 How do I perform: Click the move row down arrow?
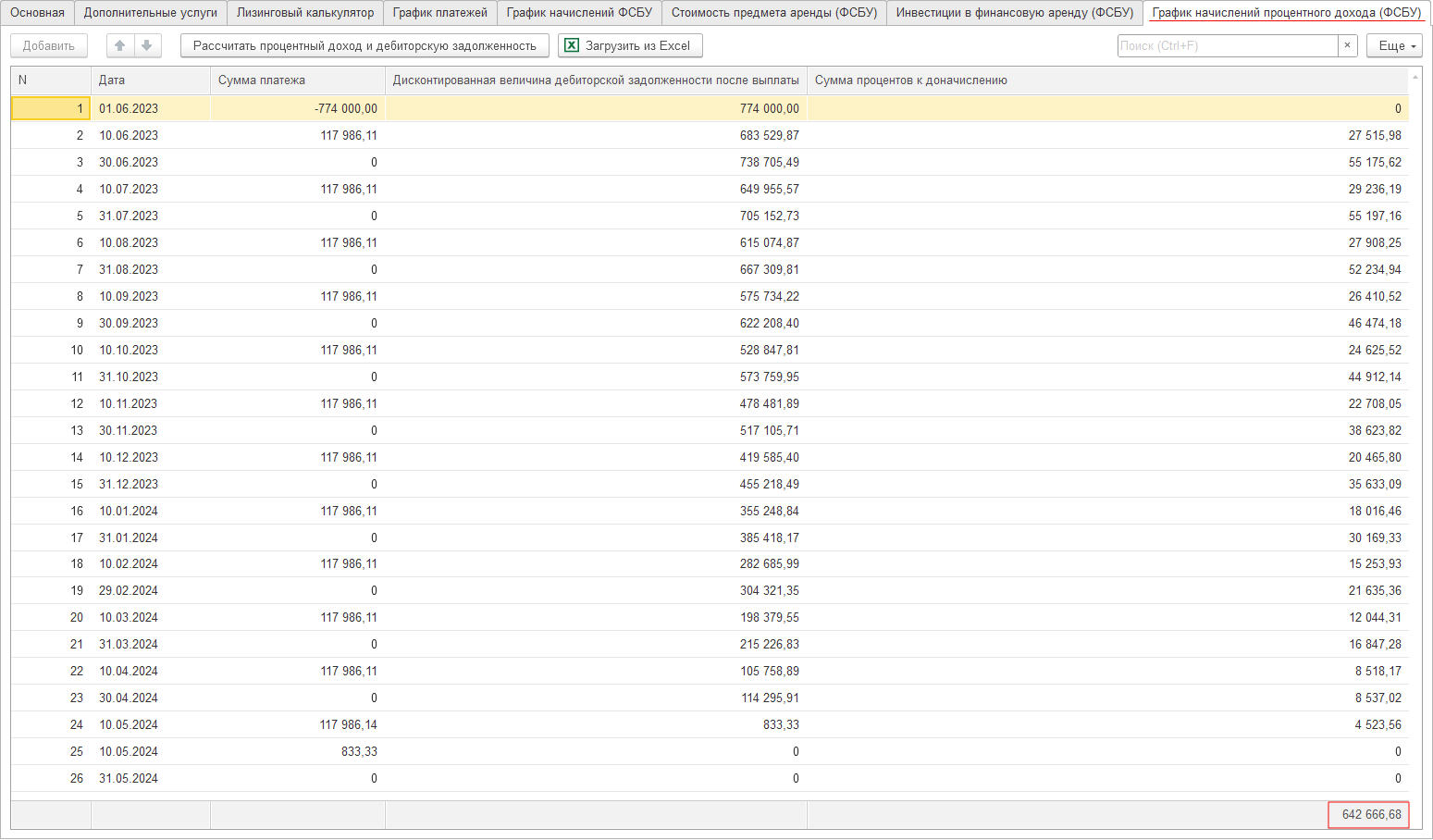point(147,45)
